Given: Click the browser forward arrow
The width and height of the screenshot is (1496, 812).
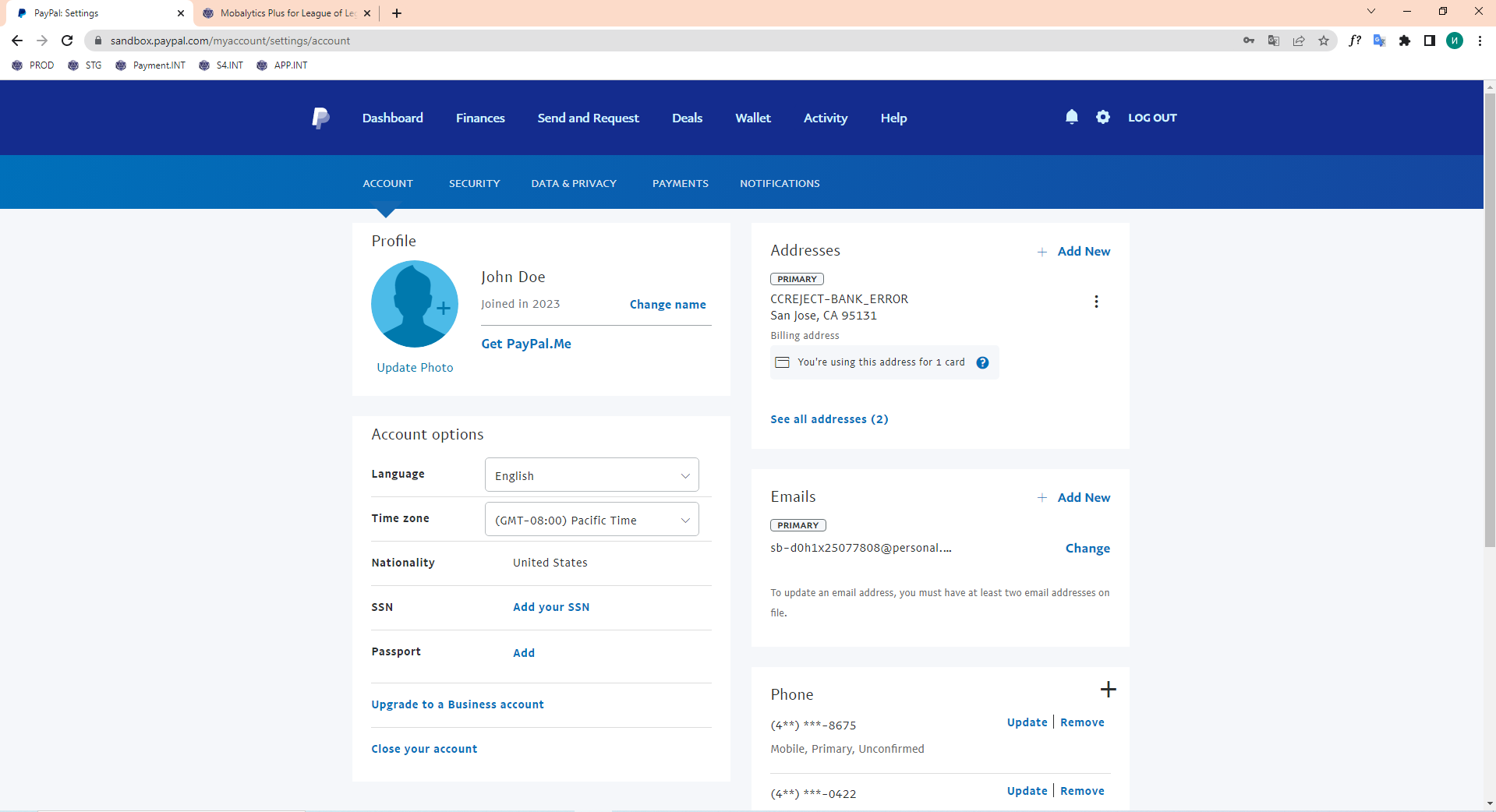Looking at the screenshot, I should [42, 41].
